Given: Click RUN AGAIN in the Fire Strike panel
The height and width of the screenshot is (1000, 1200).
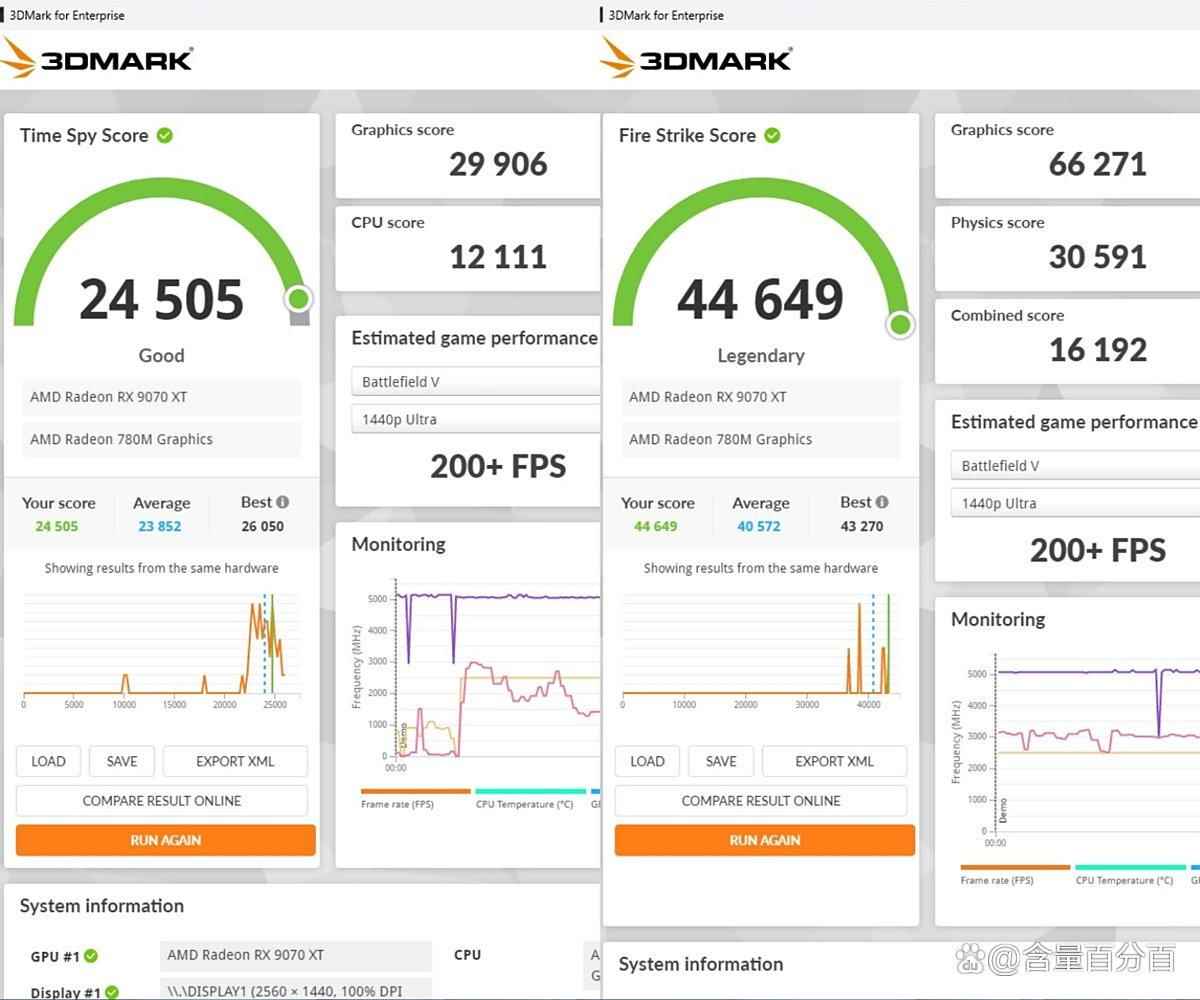Looking at the screenshot, I should [x=765, y=840].
